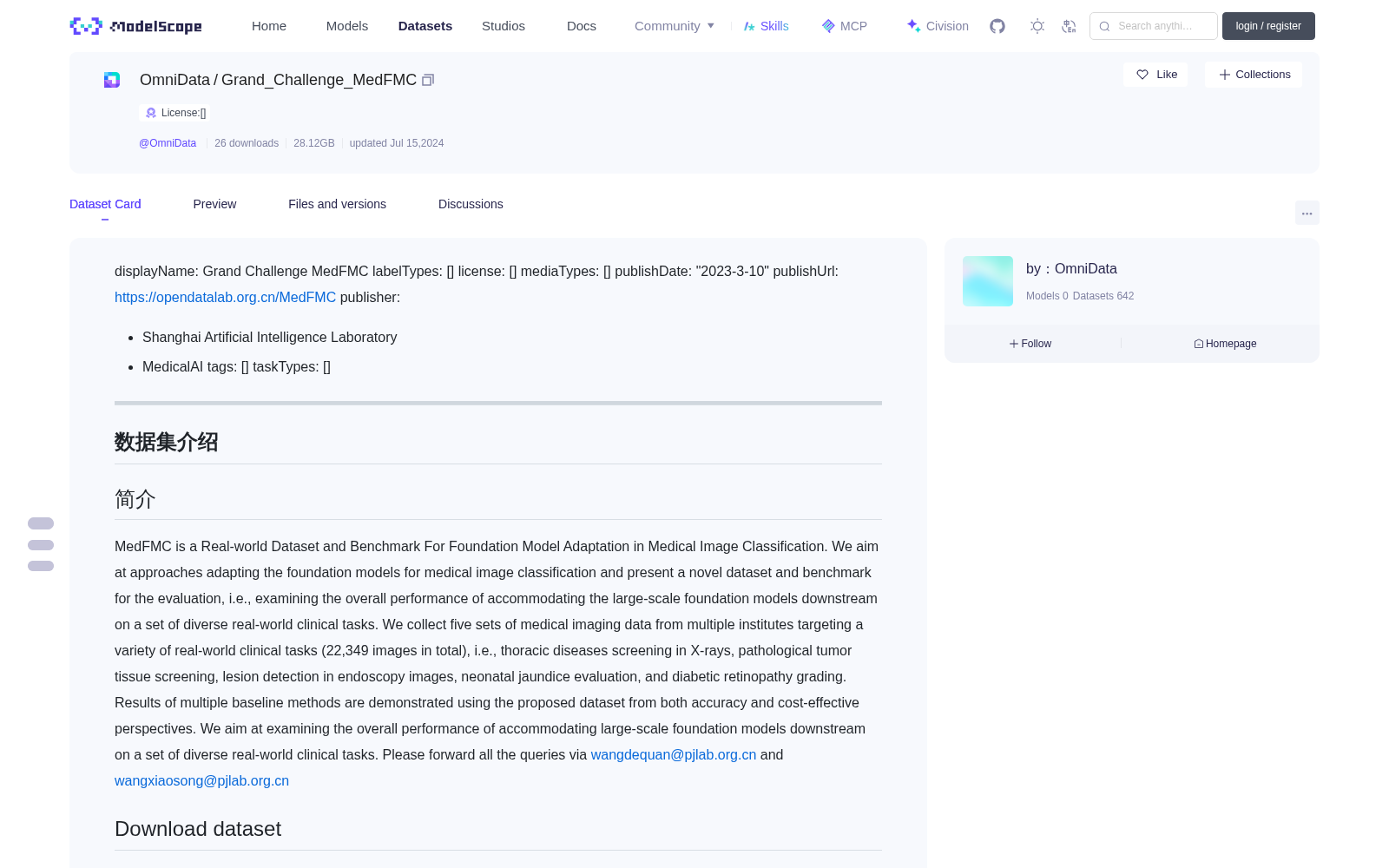Open the floating table-of-contents sidebar icon
Viewport: 1389px width, 868px height.
41,544
